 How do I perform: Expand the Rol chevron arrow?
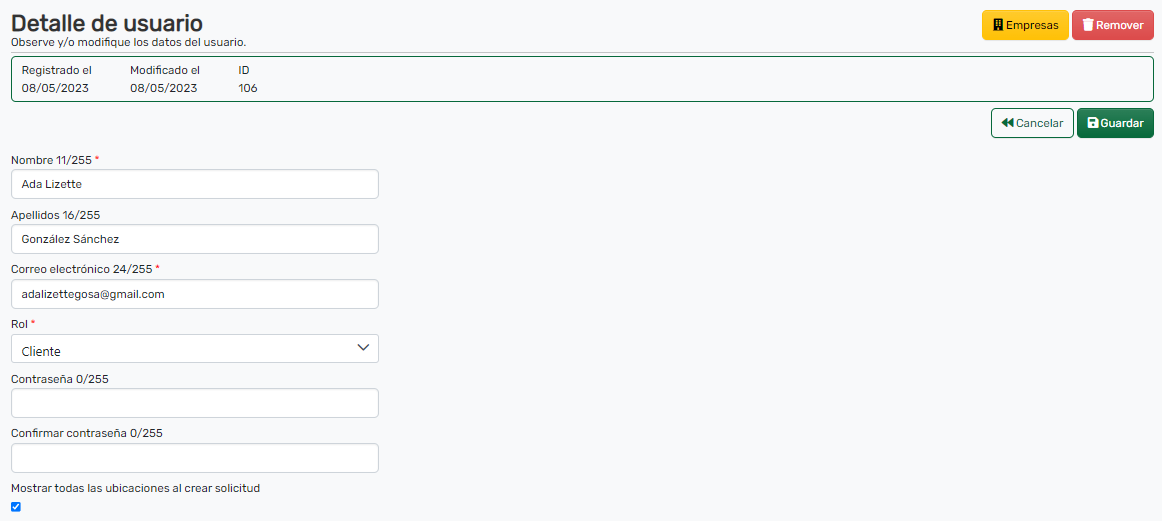tap(363, 348)
